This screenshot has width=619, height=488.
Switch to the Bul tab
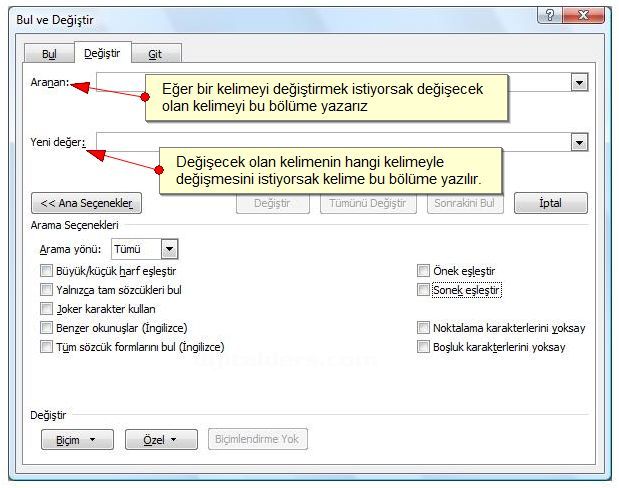[49, 53]
